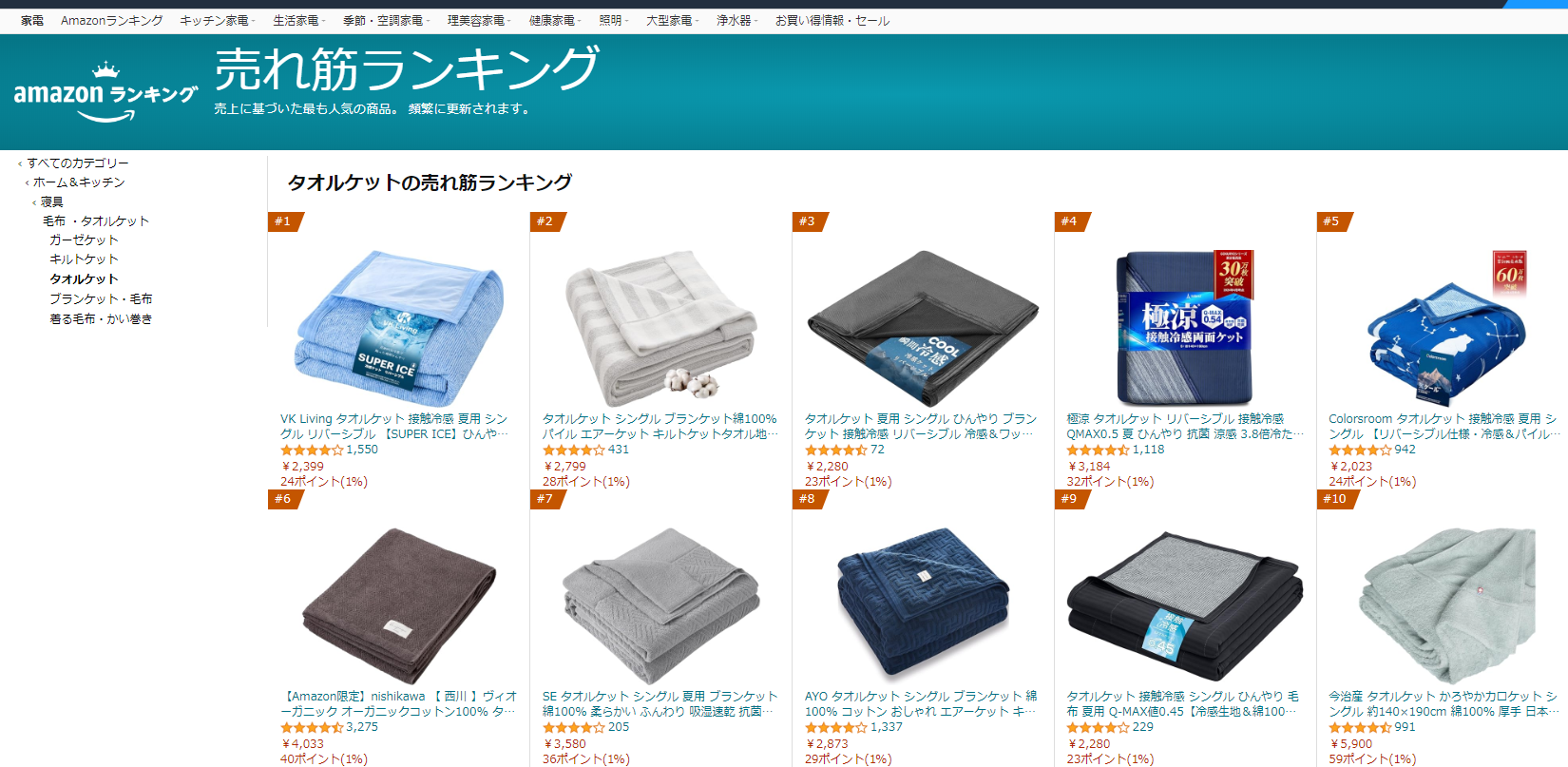This screenshot has width=1568, height=767.
Task: Open star rating of VK Living towel blanket
Action: click(312, 450)
